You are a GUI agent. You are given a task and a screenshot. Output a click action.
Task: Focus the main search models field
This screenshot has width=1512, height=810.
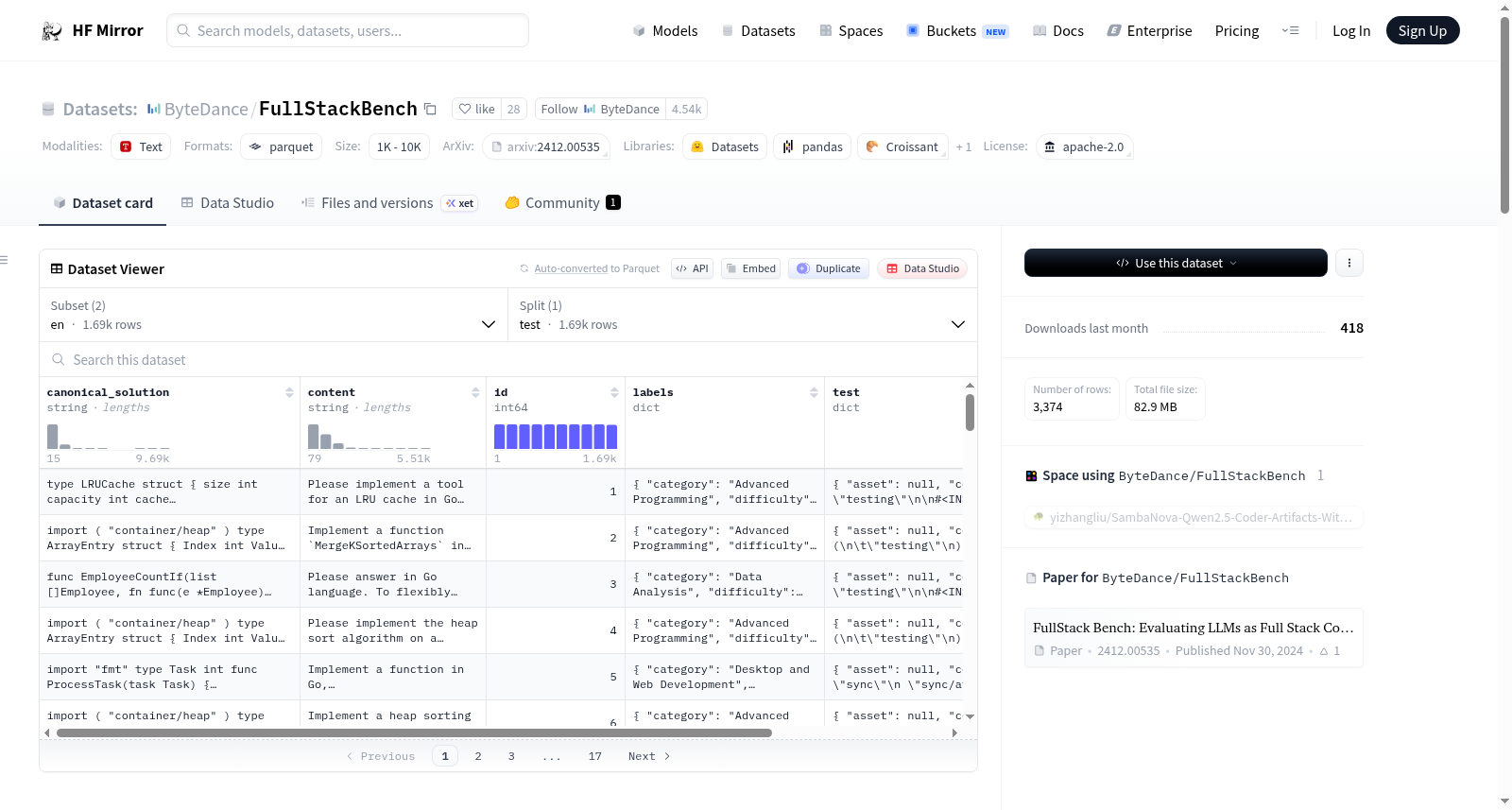click(x=348, y=31)
